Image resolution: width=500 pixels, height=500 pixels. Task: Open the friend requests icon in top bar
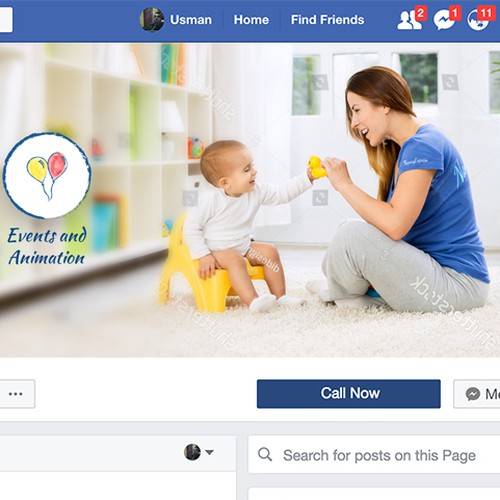[409, 20]
